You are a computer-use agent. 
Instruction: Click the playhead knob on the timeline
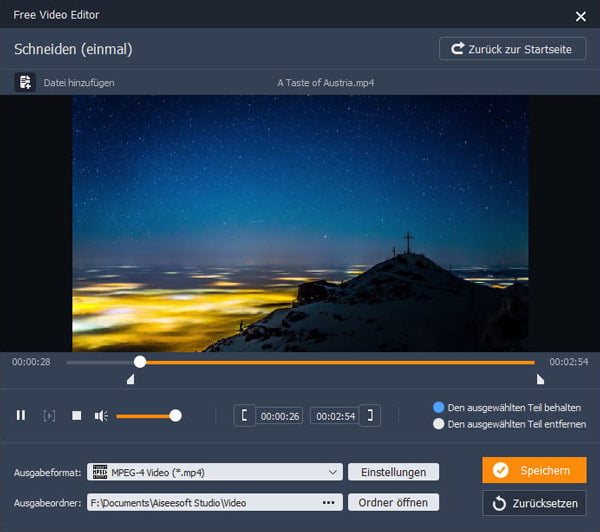click(x=140, y=362)
